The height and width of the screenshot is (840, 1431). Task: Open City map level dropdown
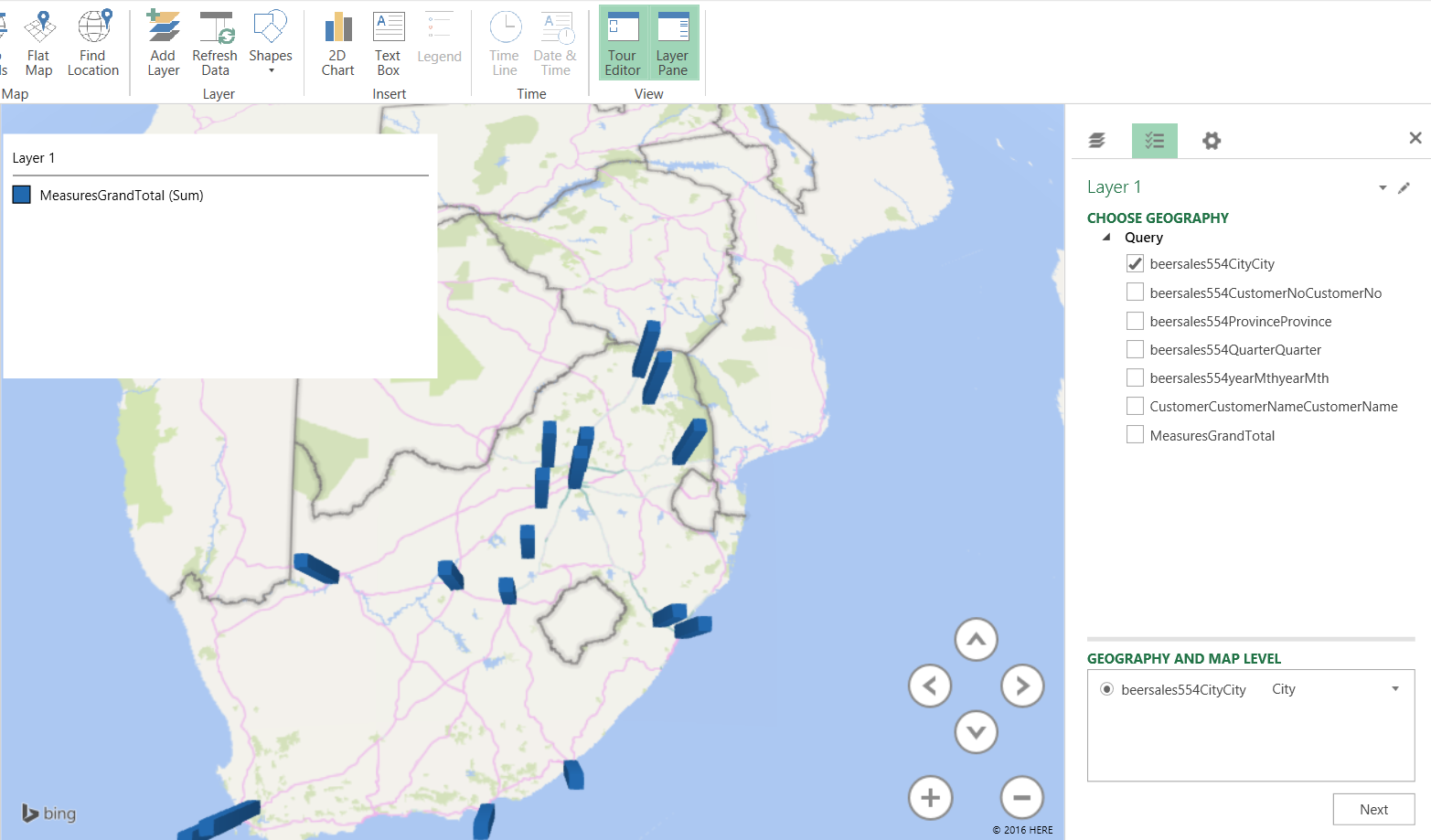[x=1395, y=689]
